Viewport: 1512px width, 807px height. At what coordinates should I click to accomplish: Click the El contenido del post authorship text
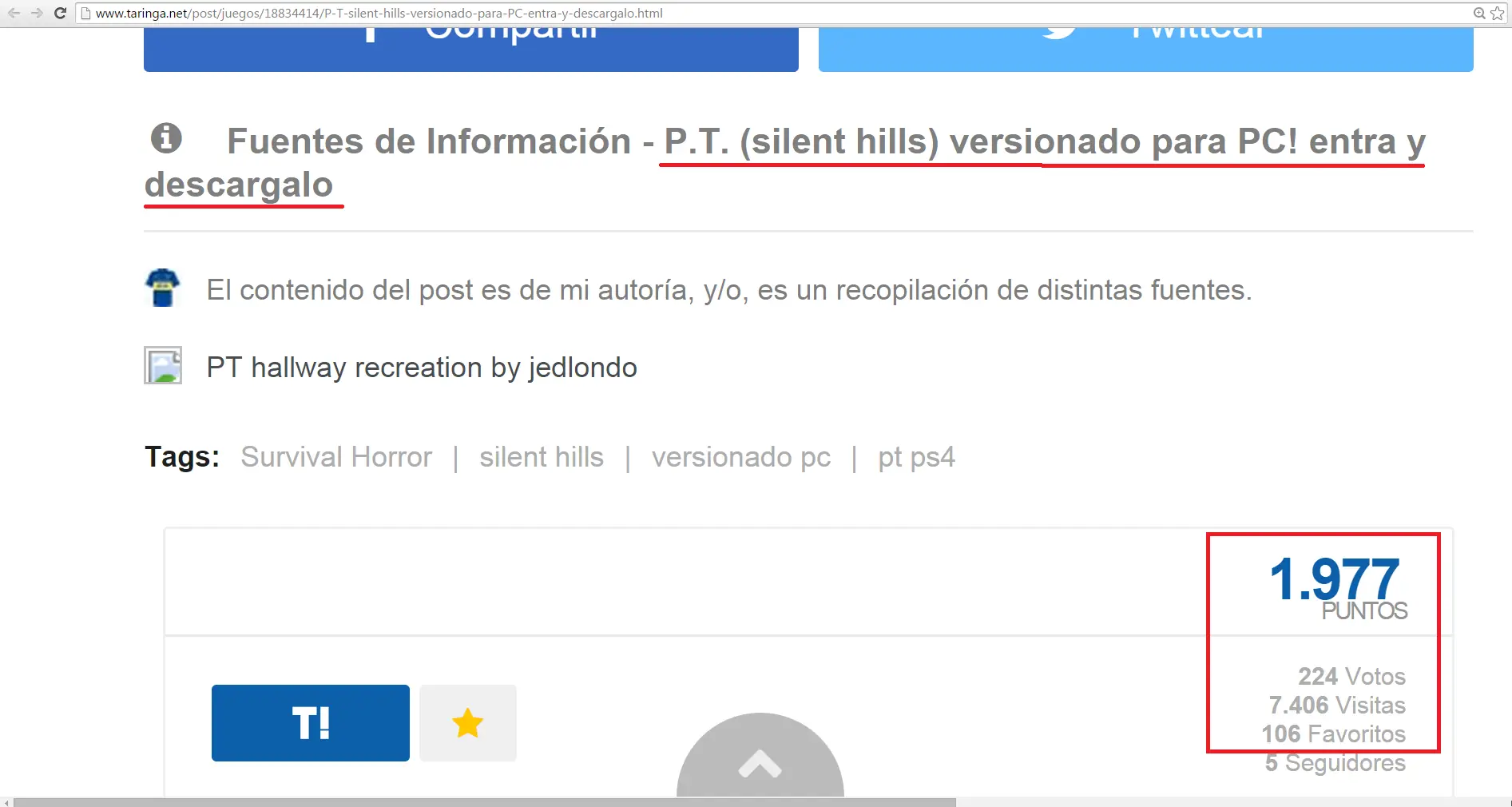[x=729, y=290]
